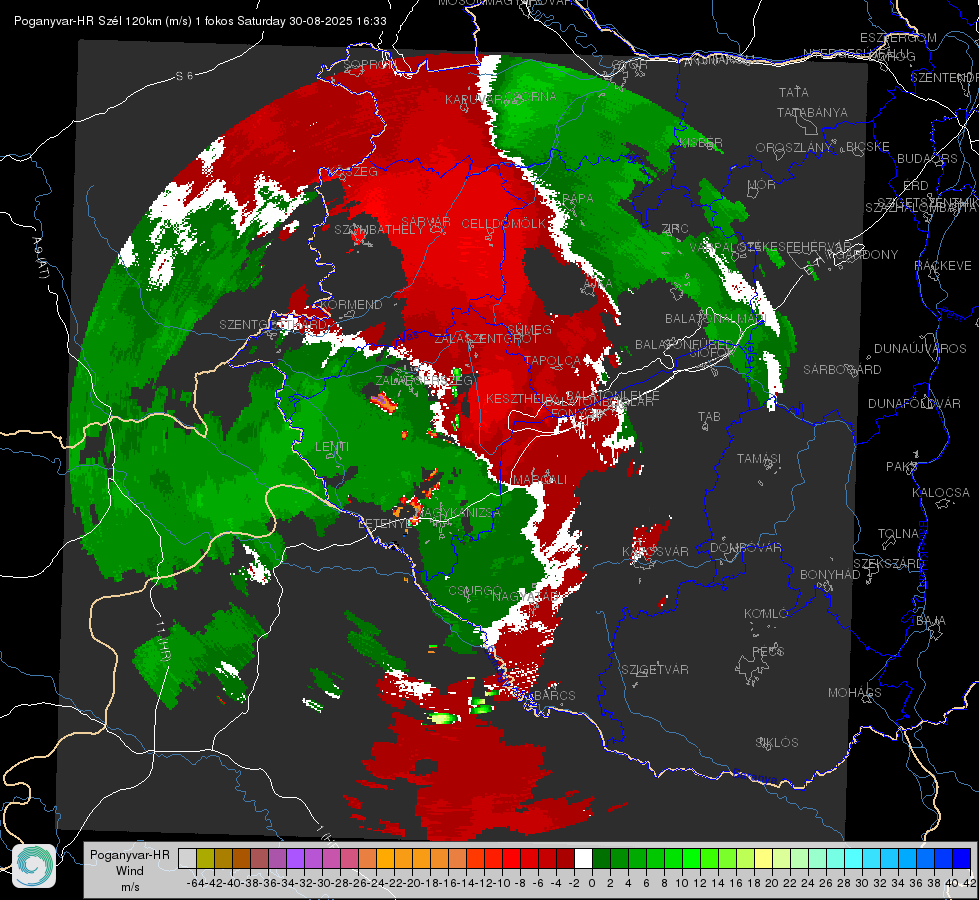Select the NAGYKANIZSA city label
The height and width of the screenshot is (900, 979).
click(x=459, y=513)
